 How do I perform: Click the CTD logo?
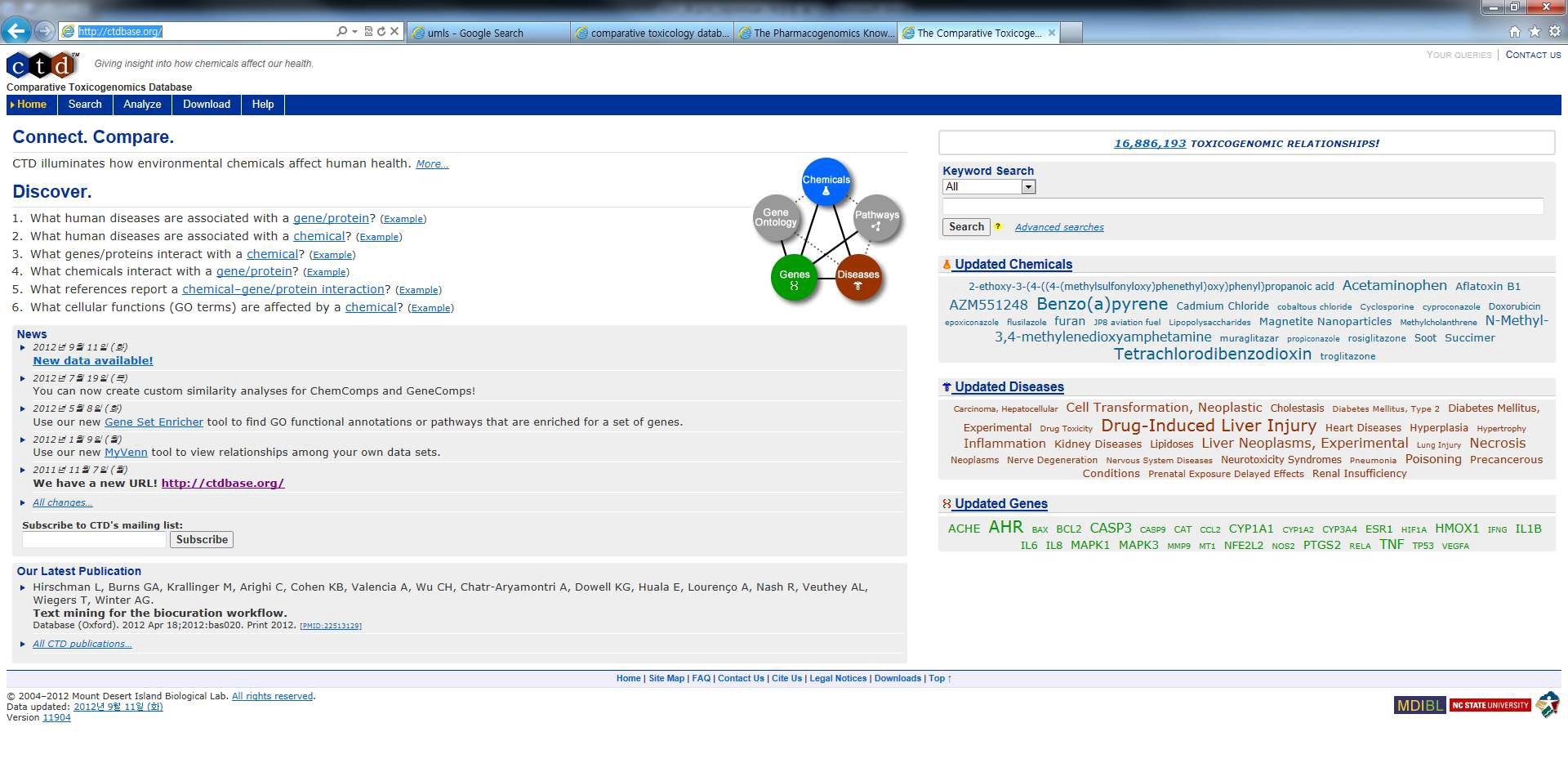pyautogui.click(x=42, y=65)
